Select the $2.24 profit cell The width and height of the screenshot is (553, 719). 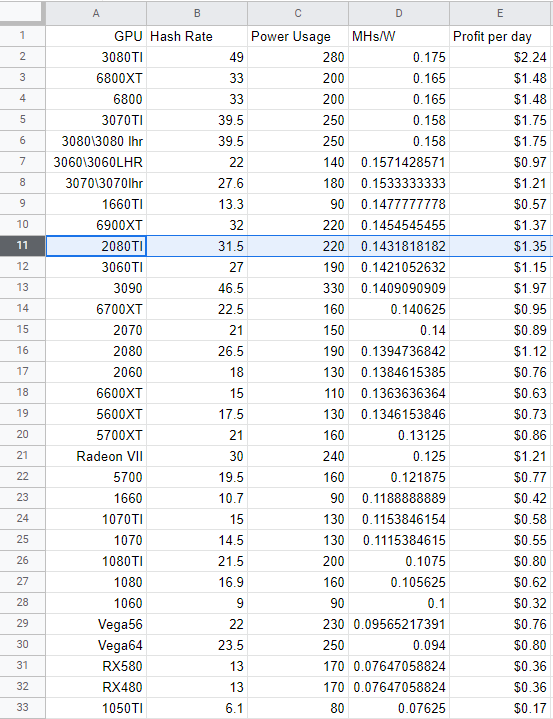(x=499, y=57)
